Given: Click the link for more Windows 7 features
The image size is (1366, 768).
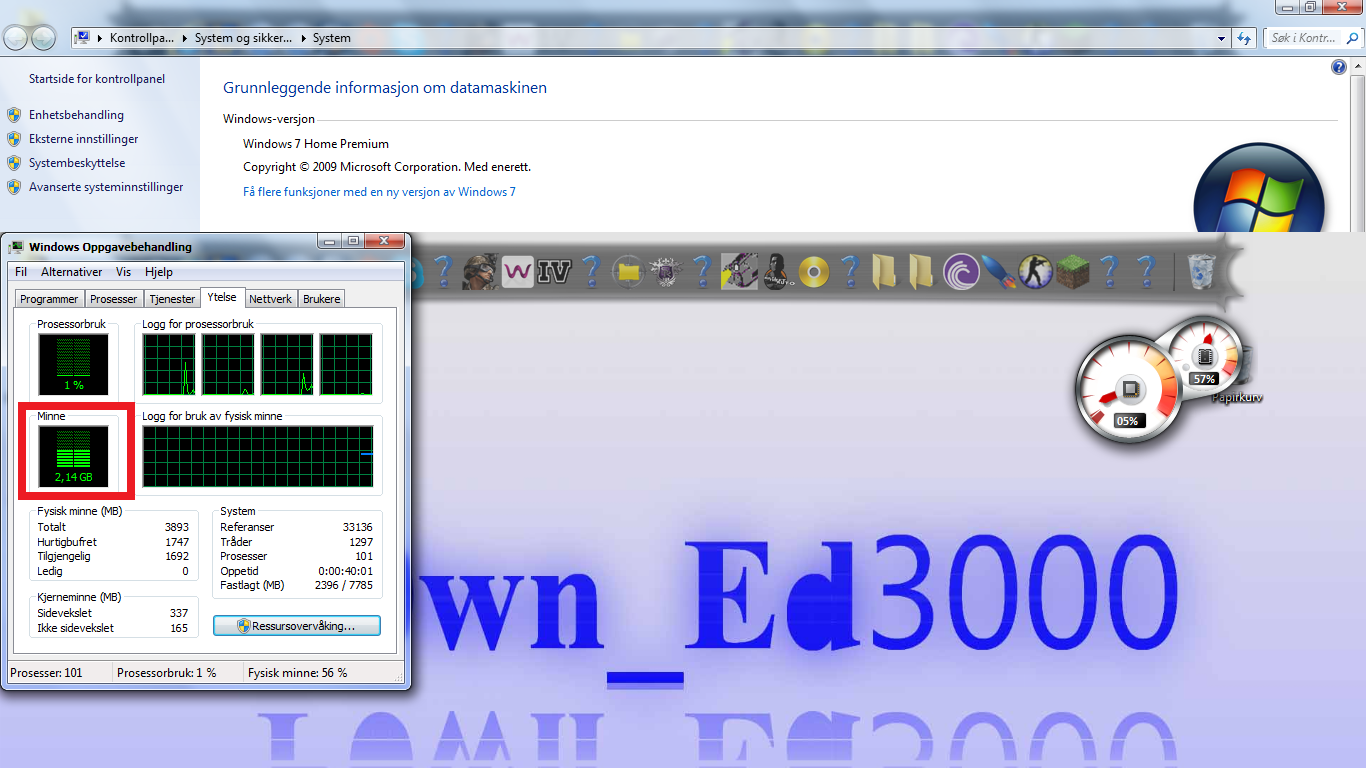Looking at the screenshot, I should (379, 192).
